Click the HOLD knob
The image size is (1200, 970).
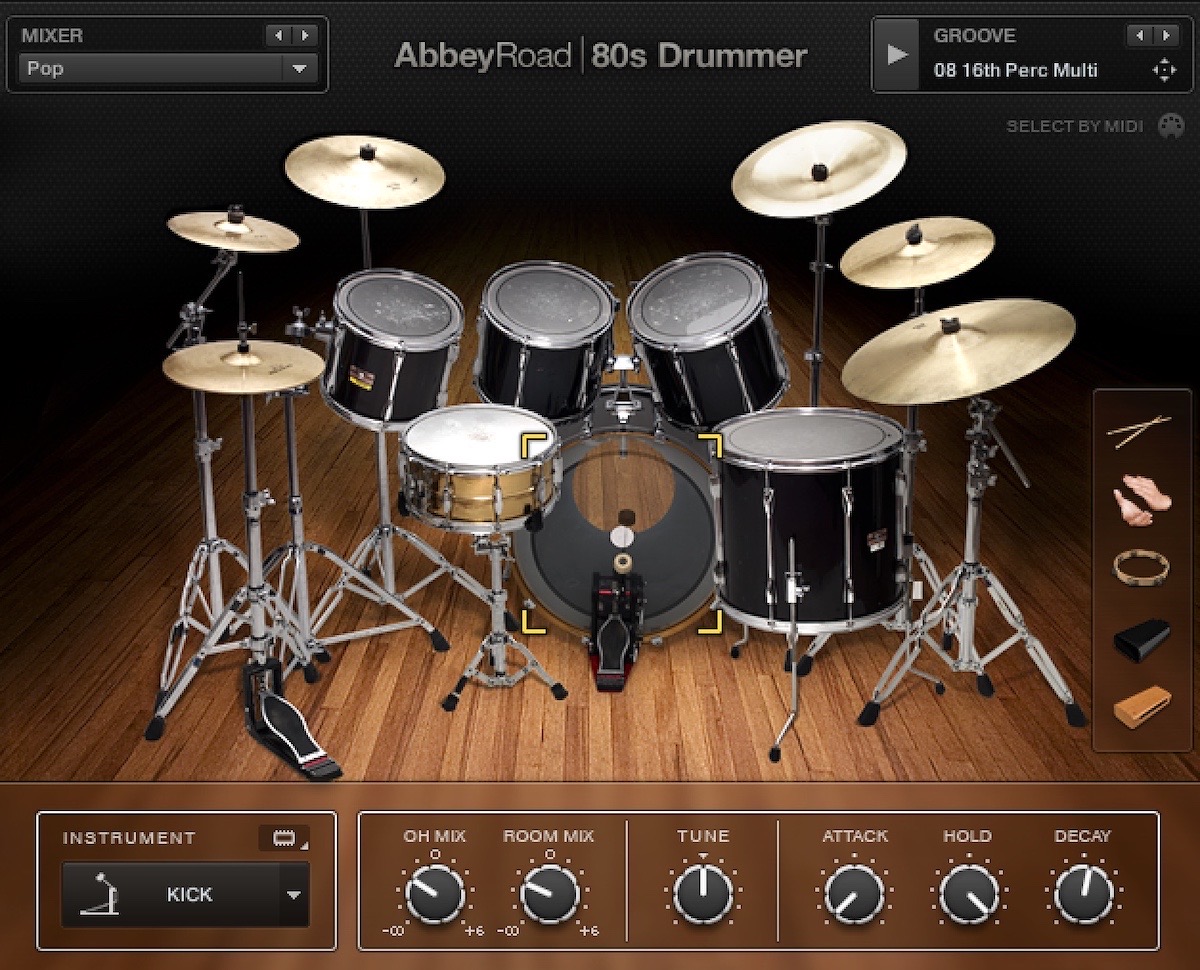tap(968, 893)
